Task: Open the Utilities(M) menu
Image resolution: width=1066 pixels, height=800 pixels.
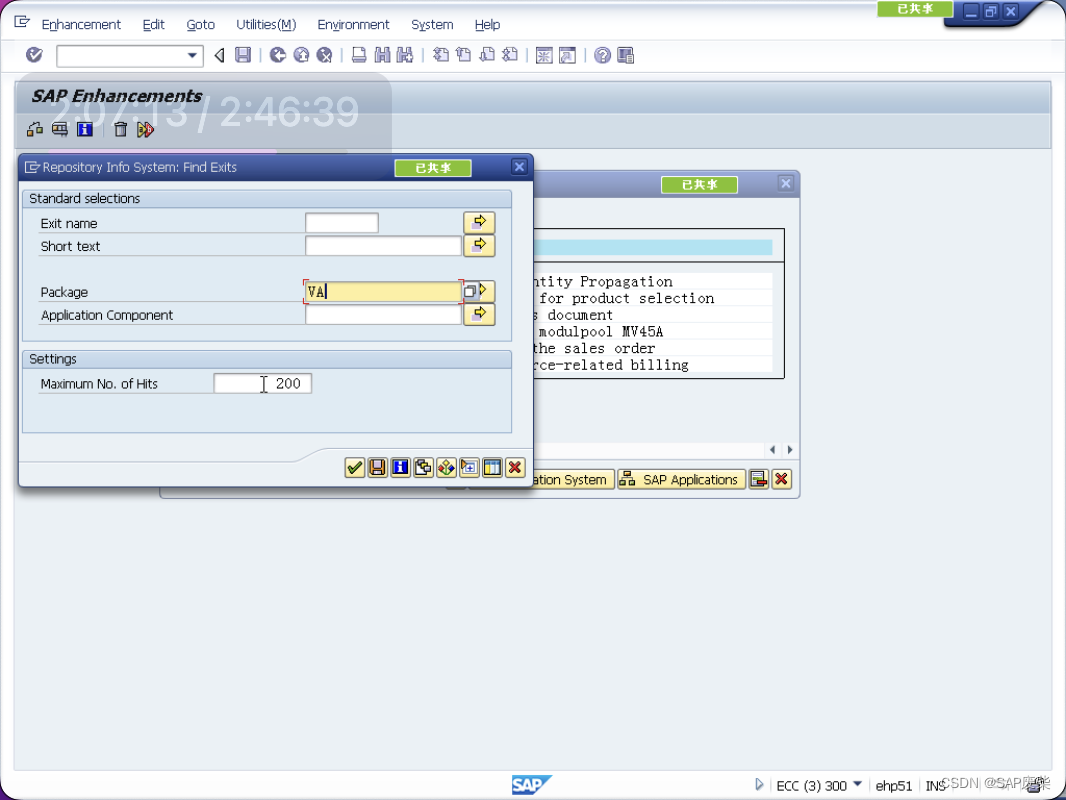Action: pyautogui.click(x=266, y=24)
